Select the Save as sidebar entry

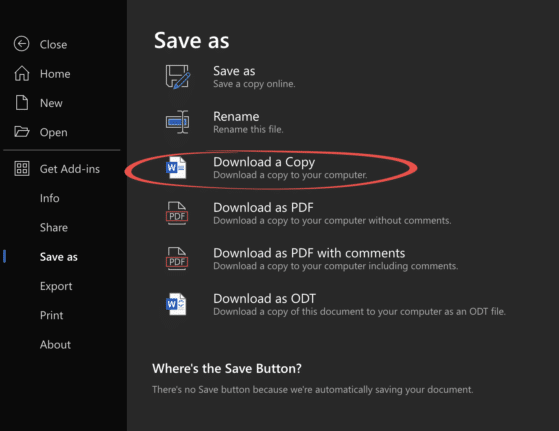click(x=59, y=257)
